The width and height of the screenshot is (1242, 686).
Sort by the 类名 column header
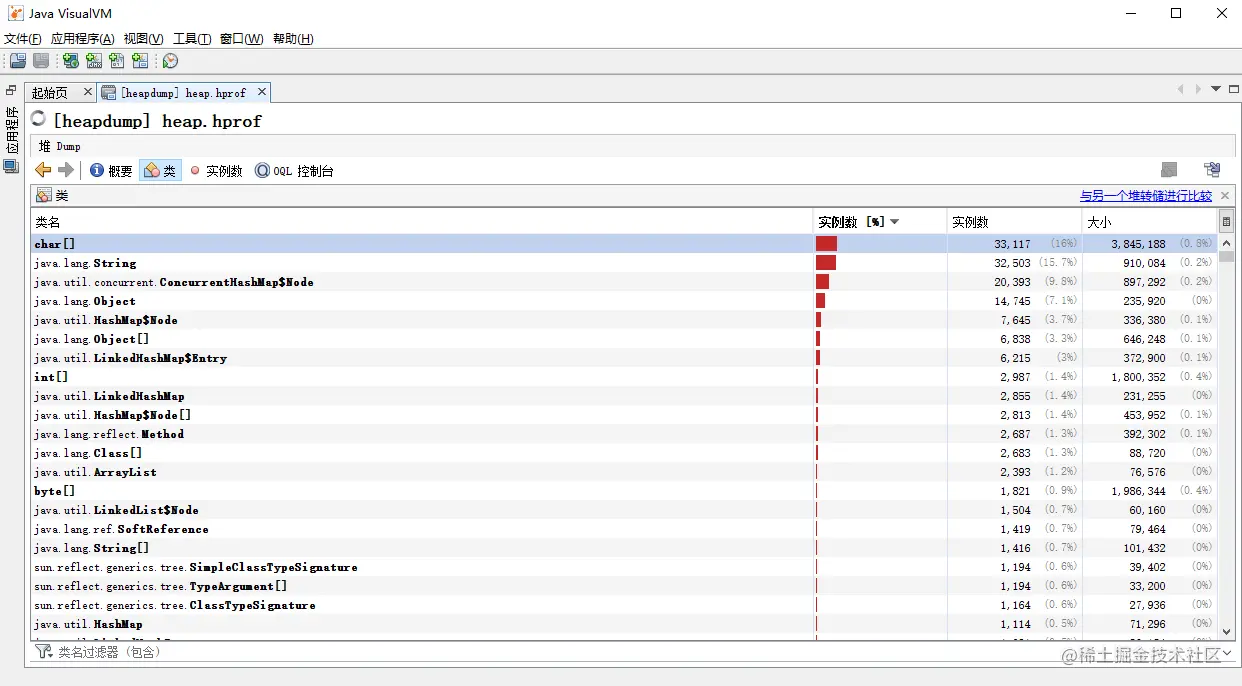(422, 222)
